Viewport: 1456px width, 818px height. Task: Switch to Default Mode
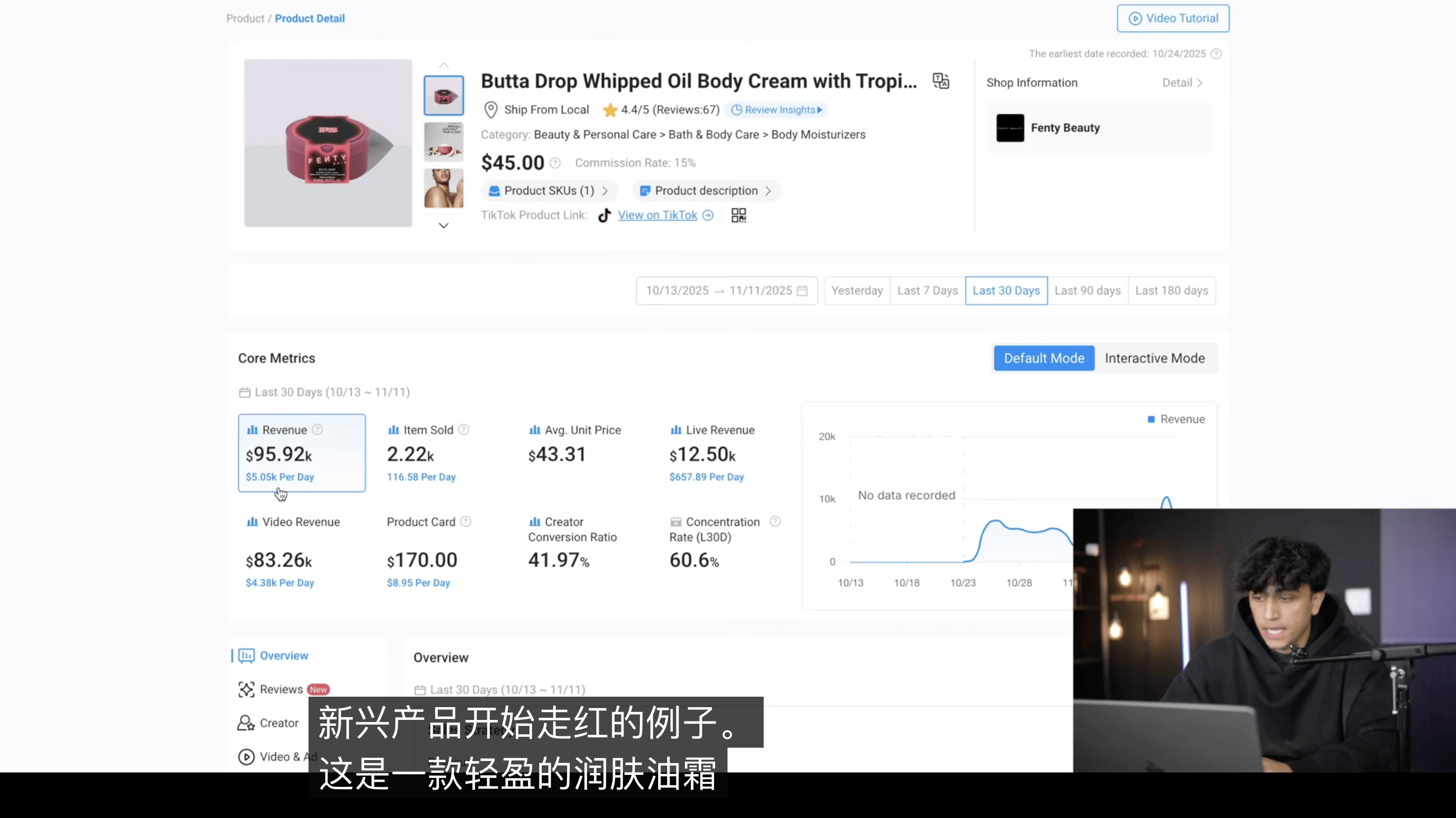(1044, 358)
